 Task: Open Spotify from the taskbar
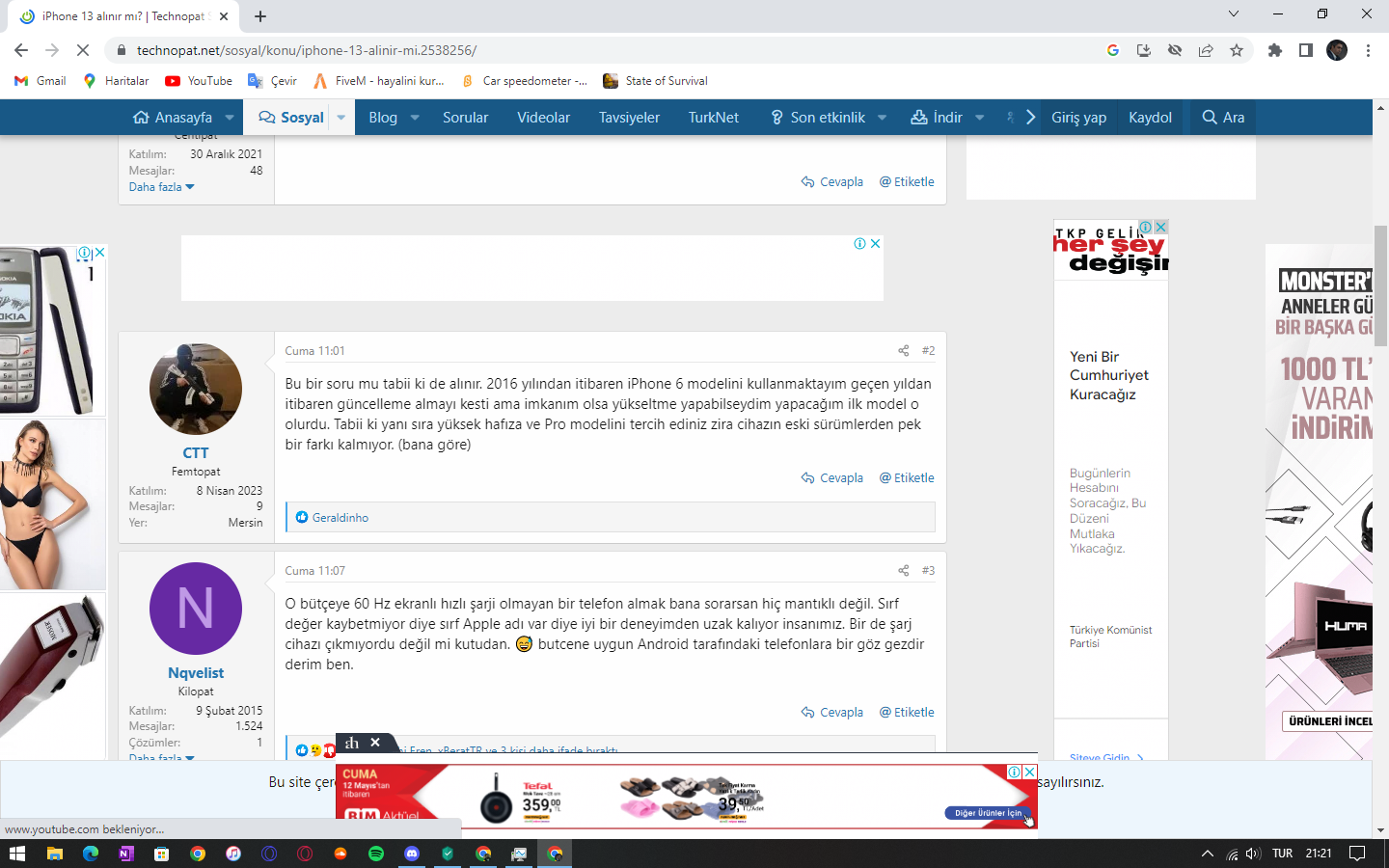(x=376, y=854)
